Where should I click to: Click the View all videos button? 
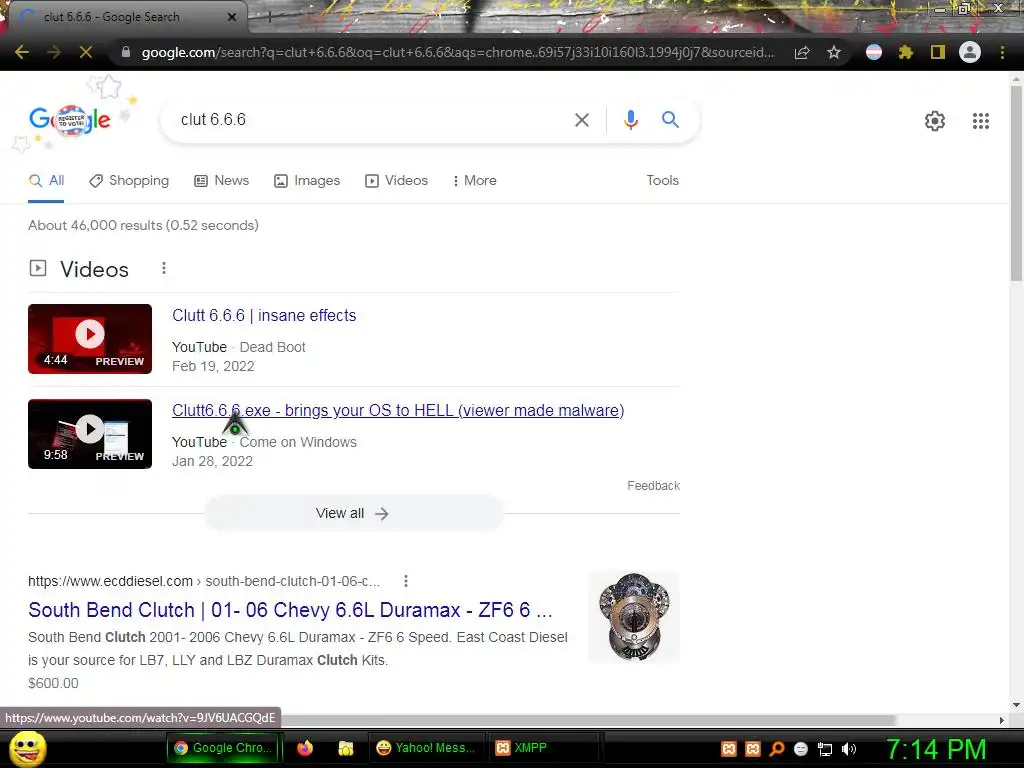click(x=353, y=513)
